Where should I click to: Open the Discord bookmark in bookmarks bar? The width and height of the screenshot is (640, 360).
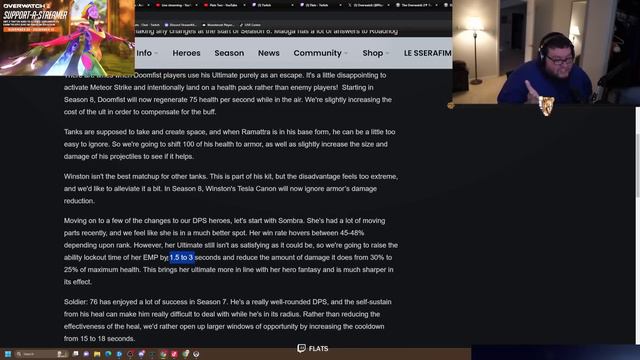tap(180, 25)
